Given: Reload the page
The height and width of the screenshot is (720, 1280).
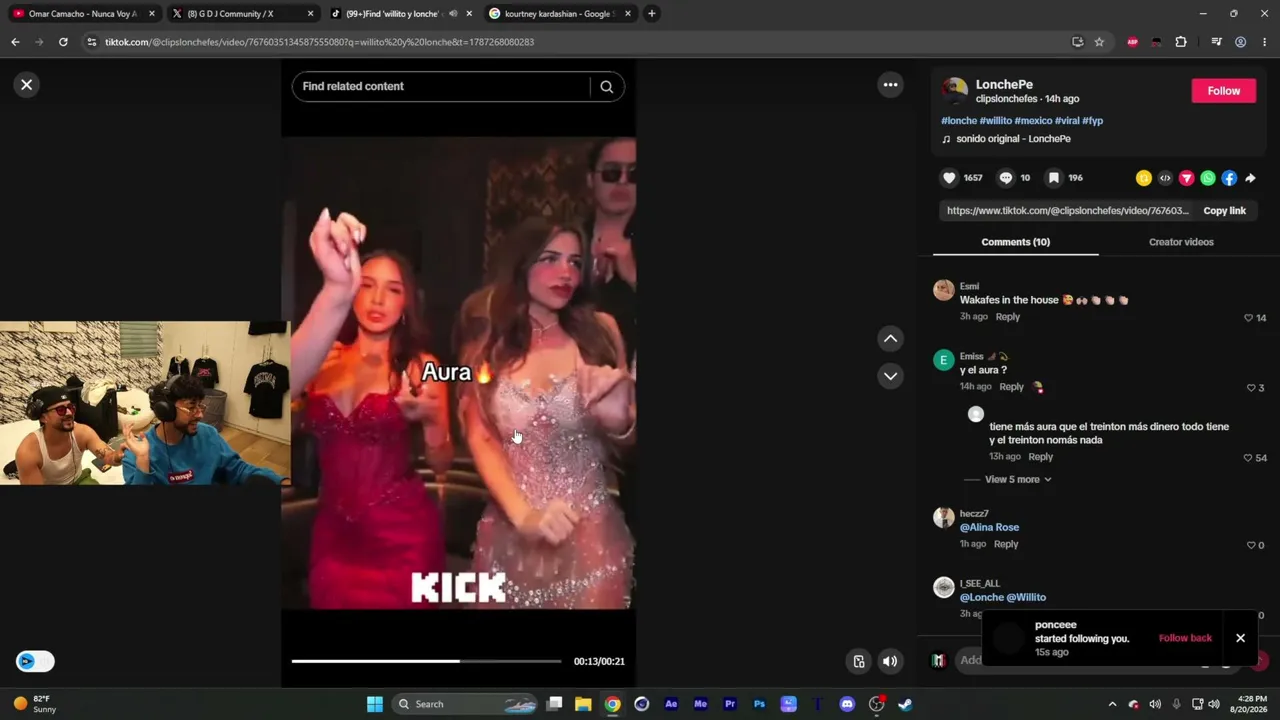Looking at the screenshot, I should click(x=63, y=42).
